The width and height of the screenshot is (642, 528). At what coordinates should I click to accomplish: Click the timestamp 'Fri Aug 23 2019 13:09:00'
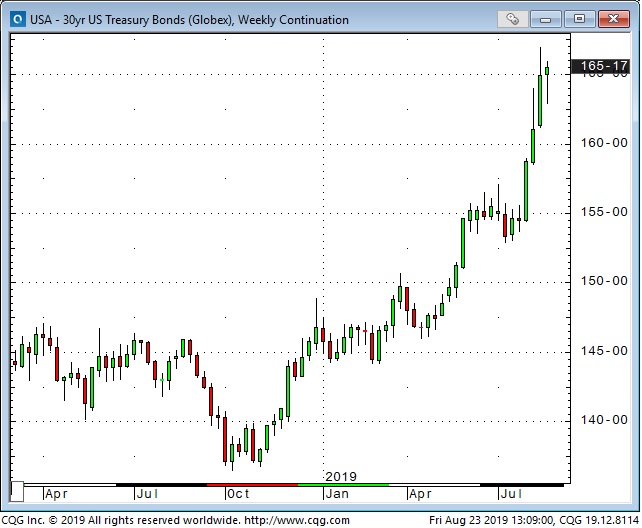coord(491,521)
